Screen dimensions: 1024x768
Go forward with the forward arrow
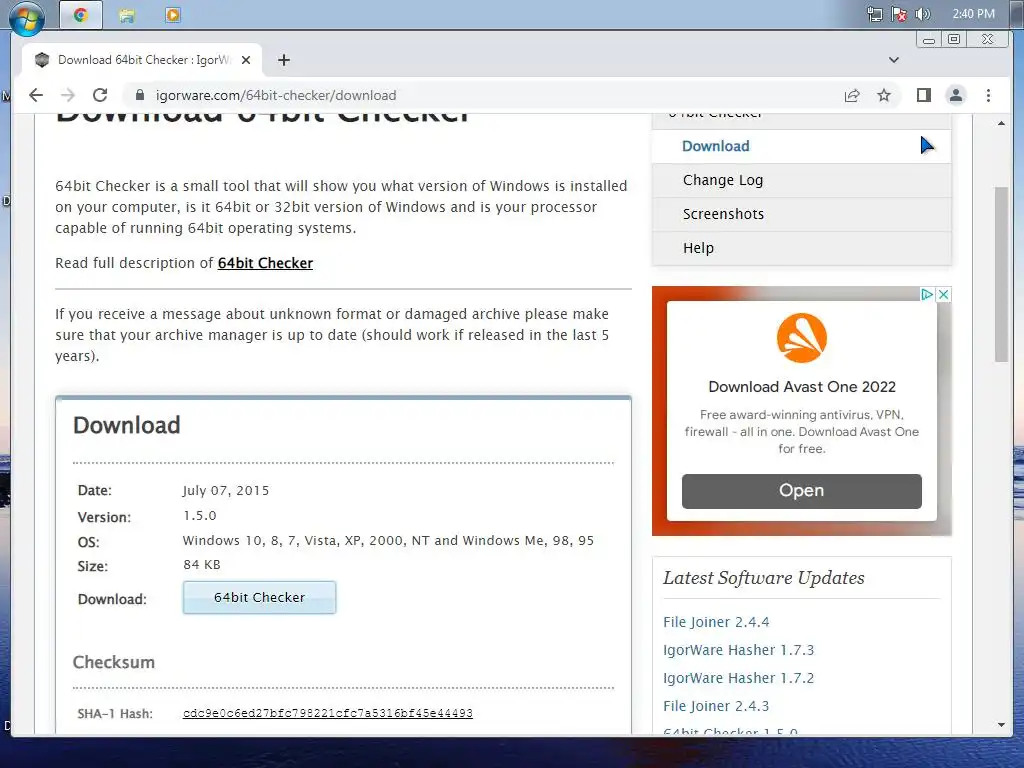[68, 95]
